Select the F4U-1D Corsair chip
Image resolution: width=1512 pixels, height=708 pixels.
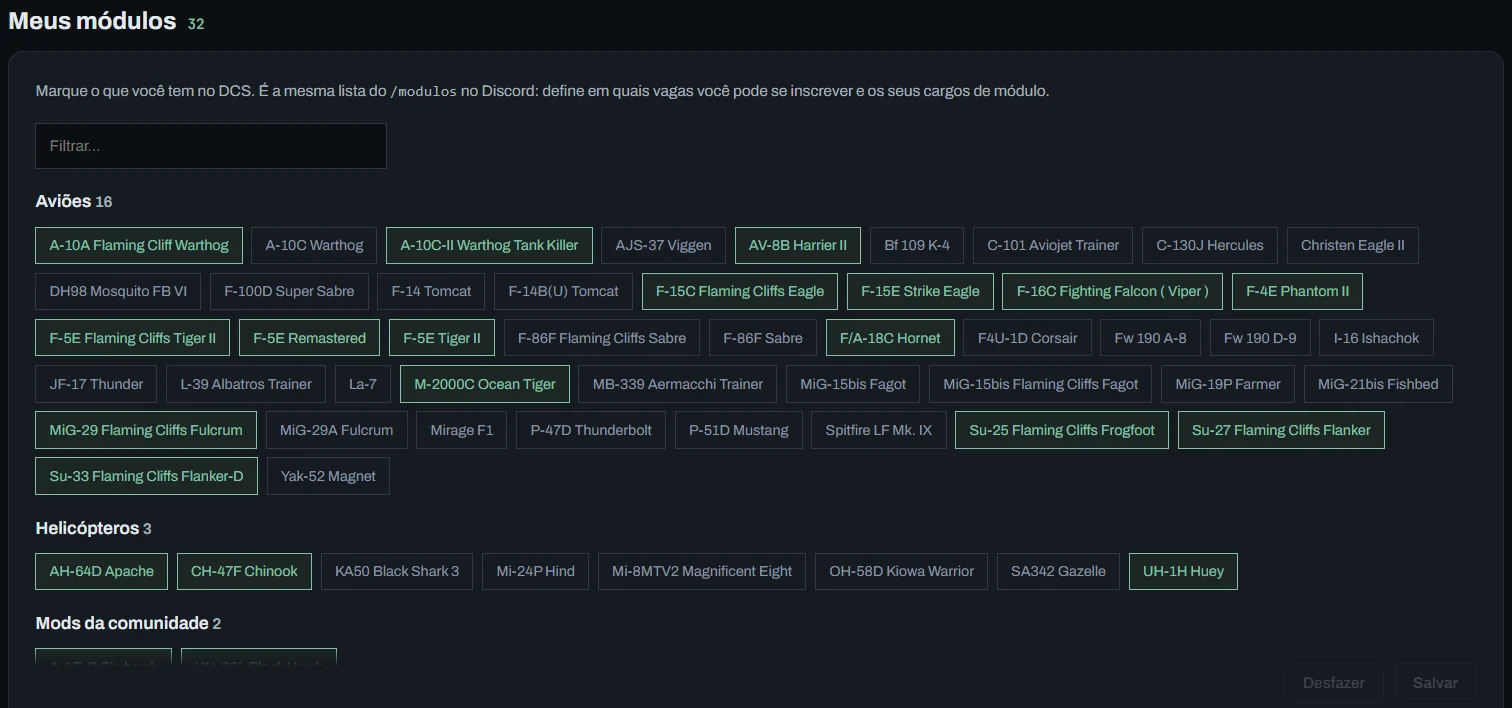click(x=1028, y=338)
